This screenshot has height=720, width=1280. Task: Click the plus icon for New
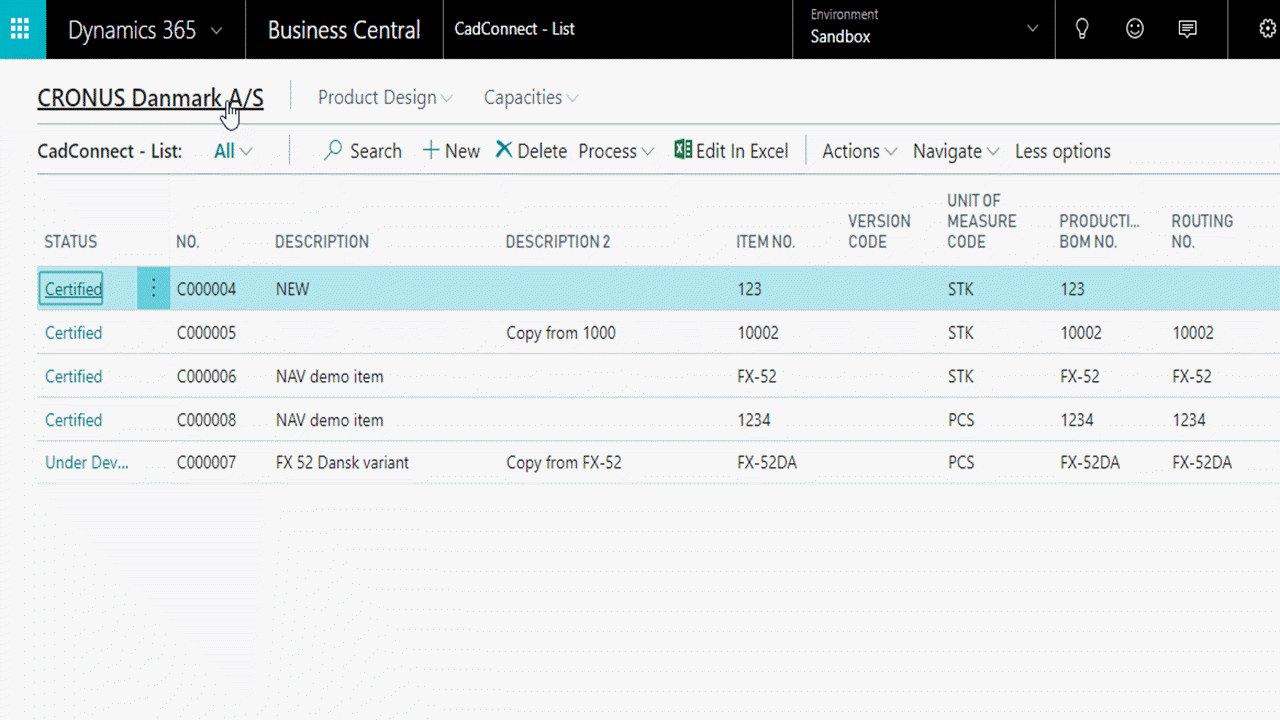[431, 151]
